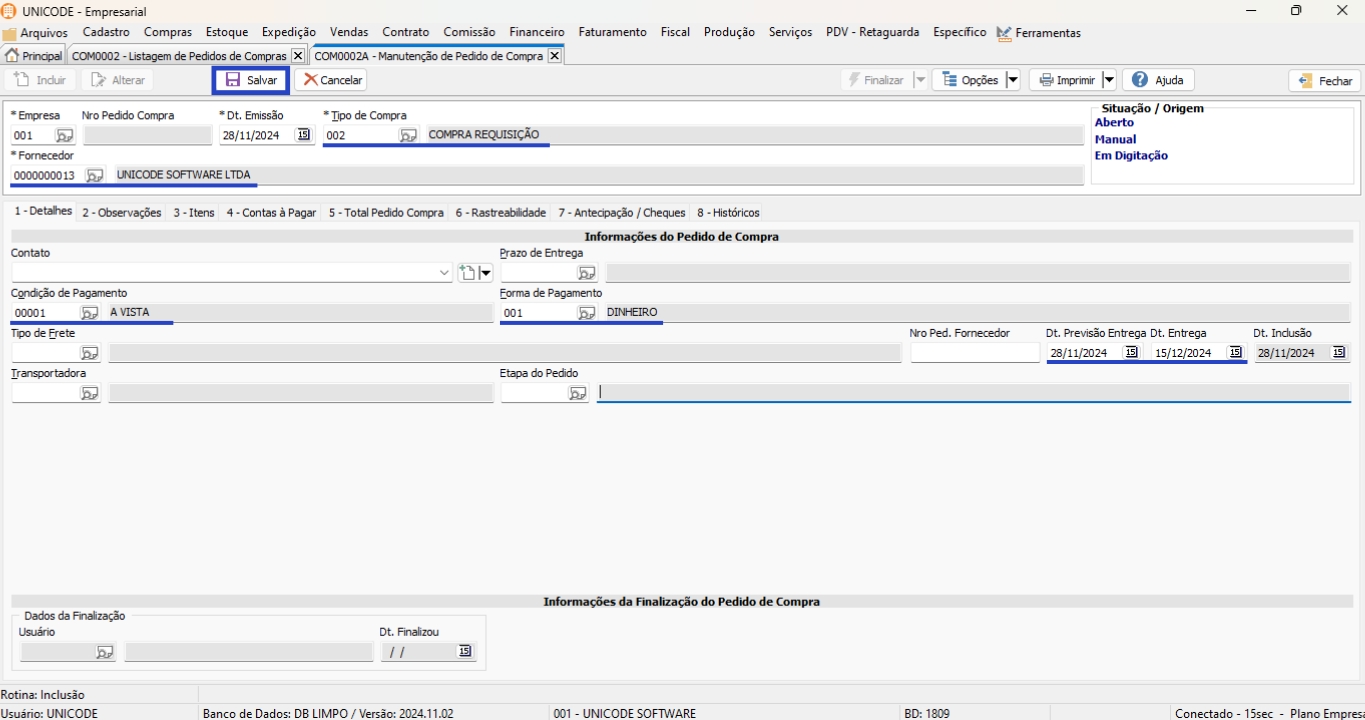Click the Nro Ped. Fornecedor input field
Screen dimensions: 1365x720
(974, 353)
